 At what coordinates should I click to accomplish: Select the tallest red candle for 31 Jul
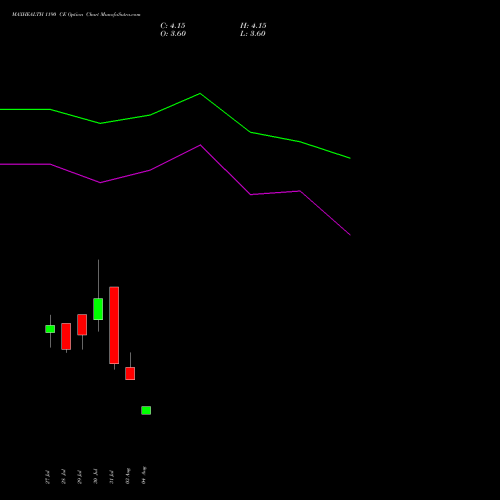(x=114, y=325)
